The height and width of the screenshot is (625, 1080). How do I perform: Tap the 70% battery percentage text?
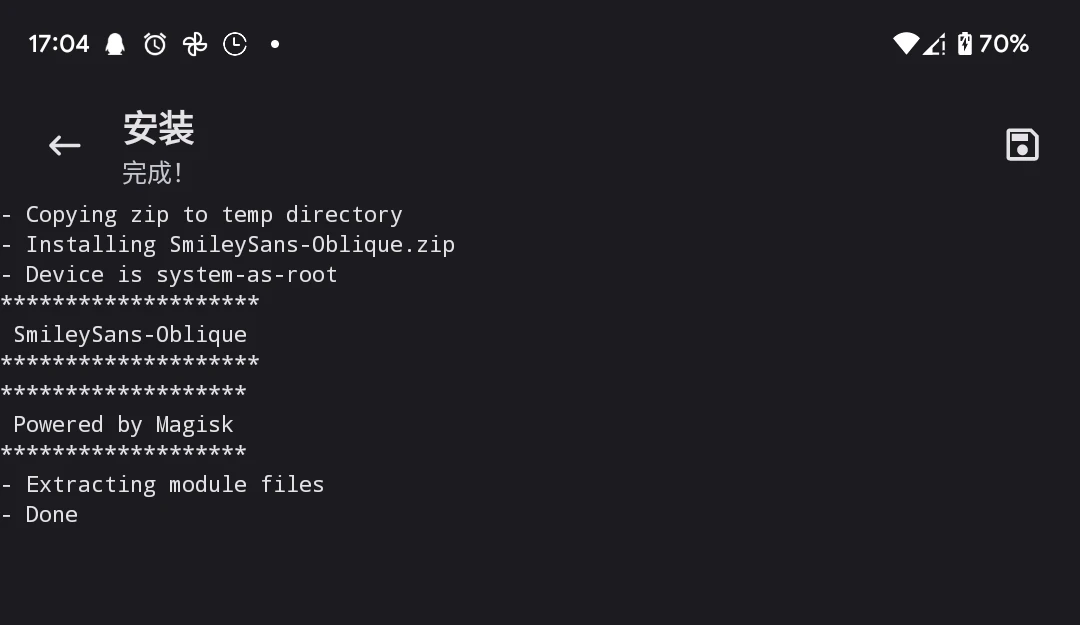click(x=1004, y=44)
